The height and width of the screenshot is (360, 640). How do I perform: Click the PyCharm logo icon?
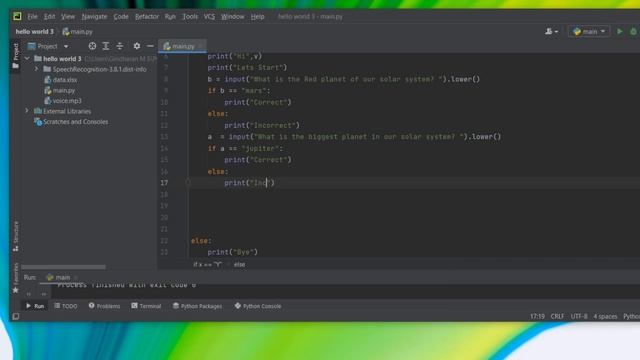(x=17, y=16)
